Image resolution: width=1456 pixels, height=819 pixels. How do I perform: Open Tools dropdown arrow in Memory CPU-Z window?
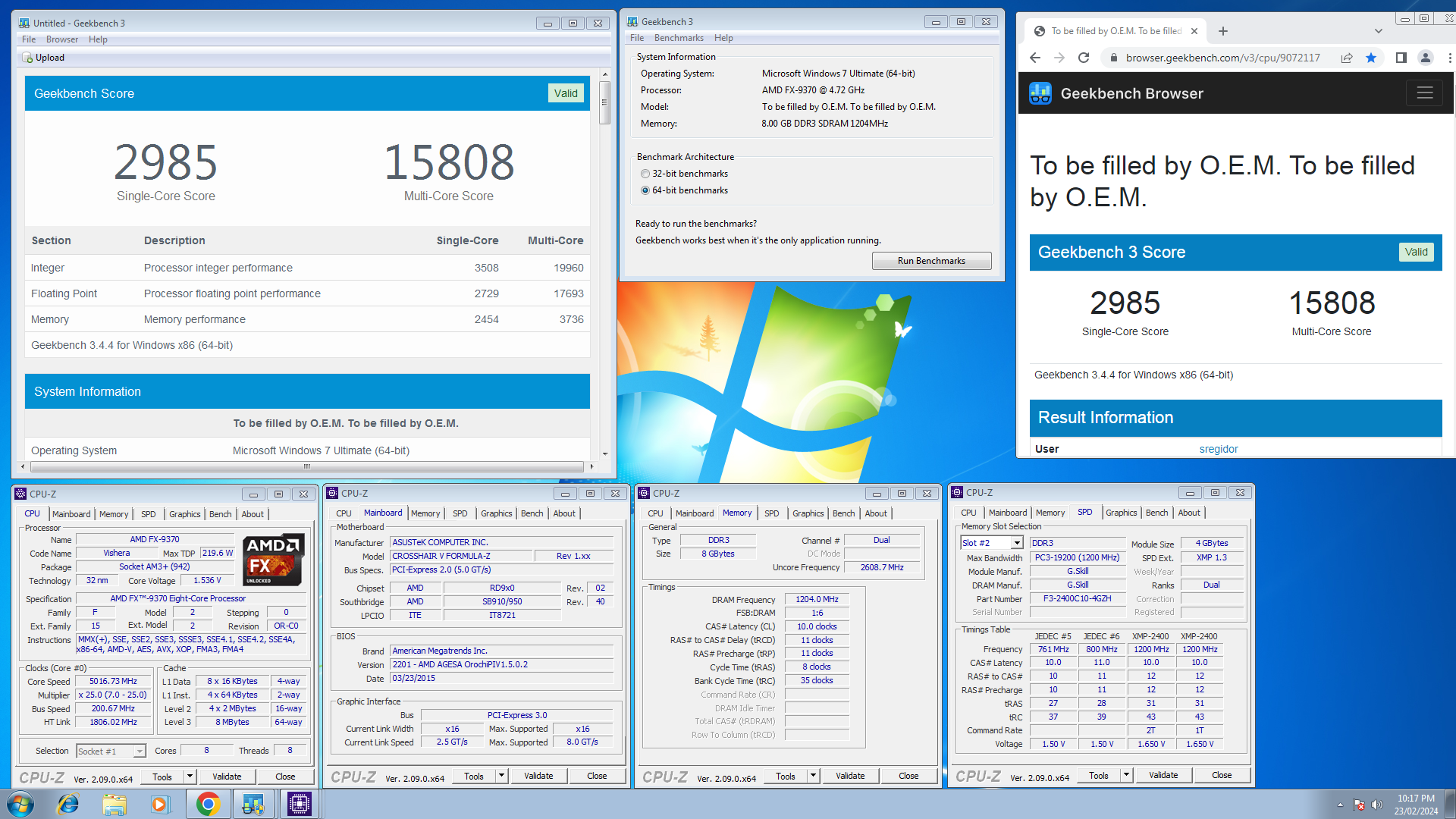[814, 776]
